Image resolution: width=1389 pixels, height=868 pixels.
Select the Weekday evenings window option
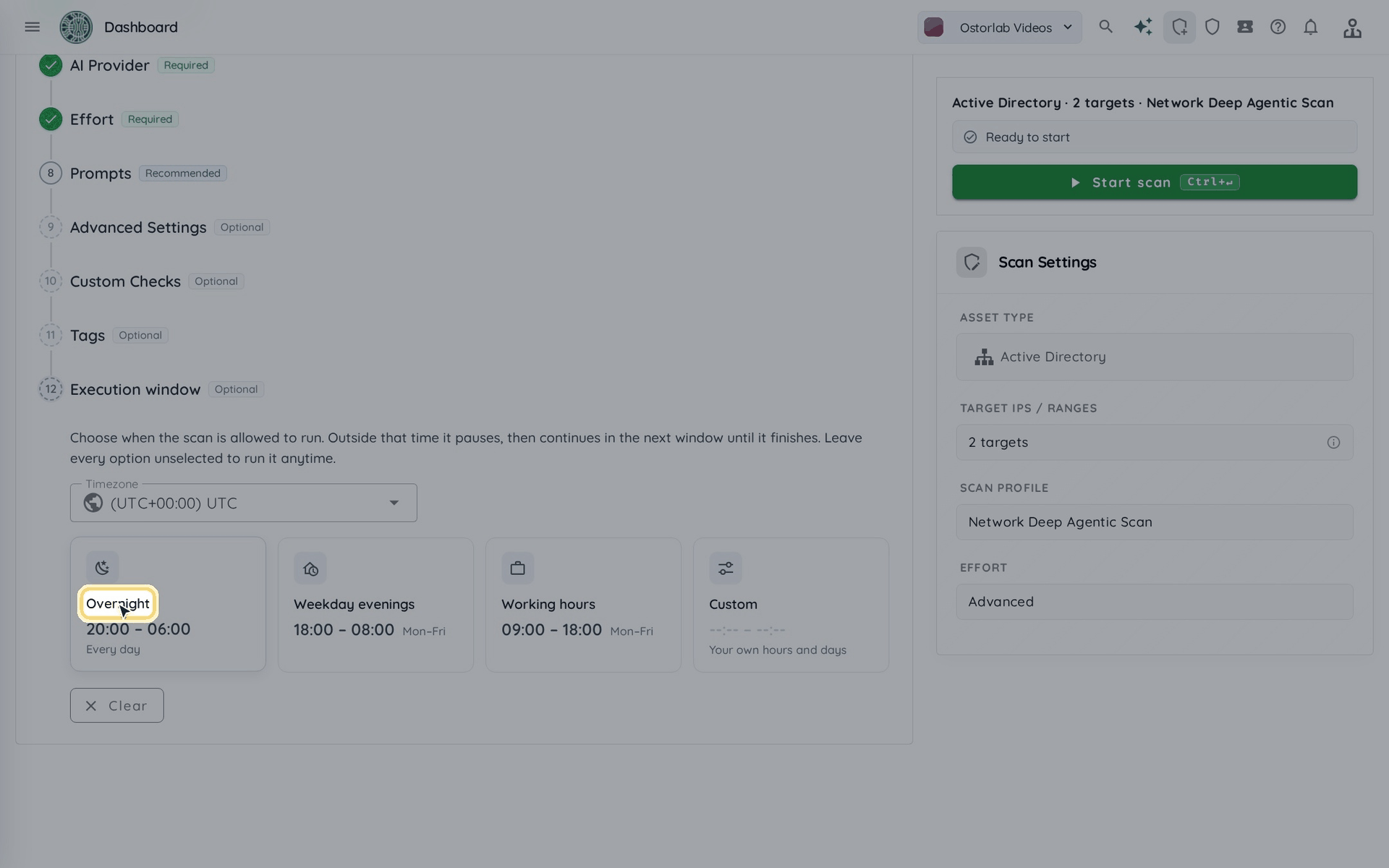tap(375, 605)
